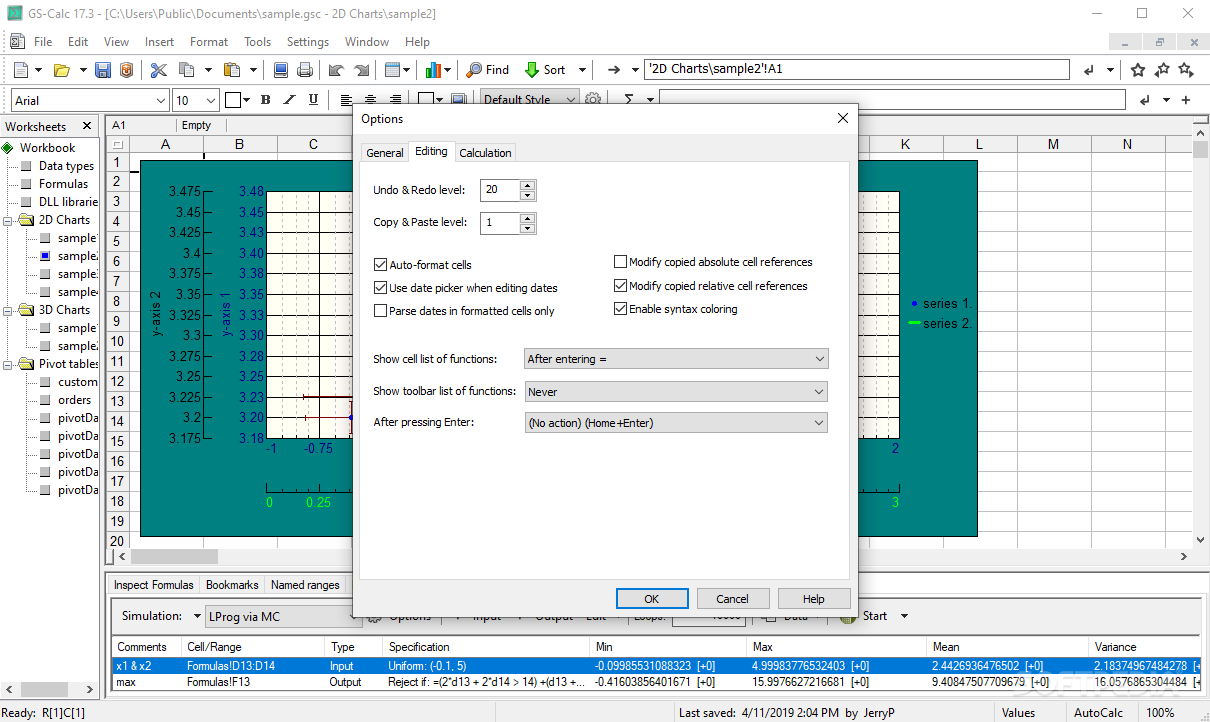1210x722 pixels.
Task: Decrease Copy & Paste level spinner
Action: (528, 228)
